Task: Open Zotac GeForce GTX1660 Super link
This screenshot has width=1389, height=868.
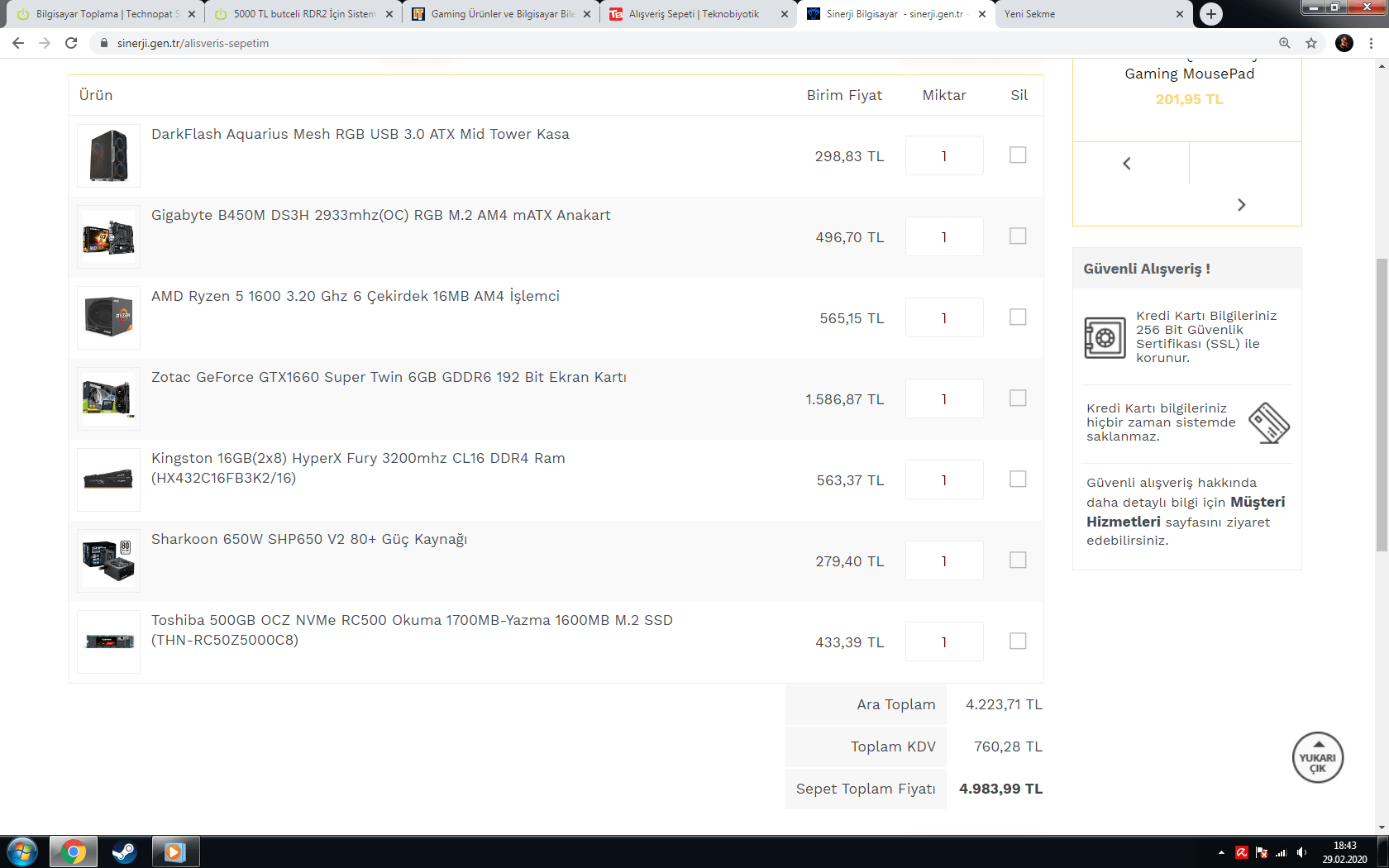Action: point(389,377)
